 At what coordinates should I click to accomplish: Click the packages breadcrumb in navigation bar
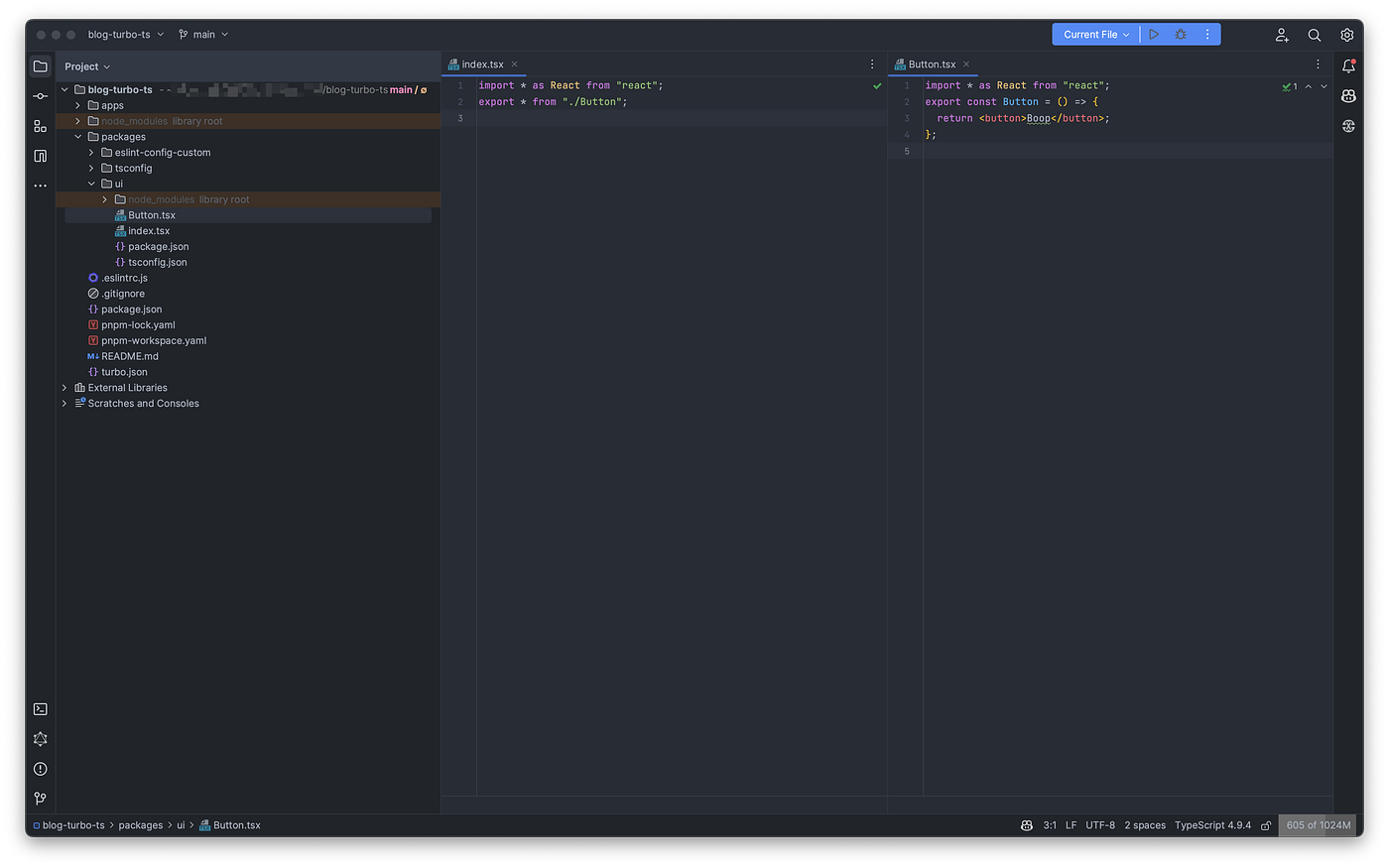coord(141,825)
